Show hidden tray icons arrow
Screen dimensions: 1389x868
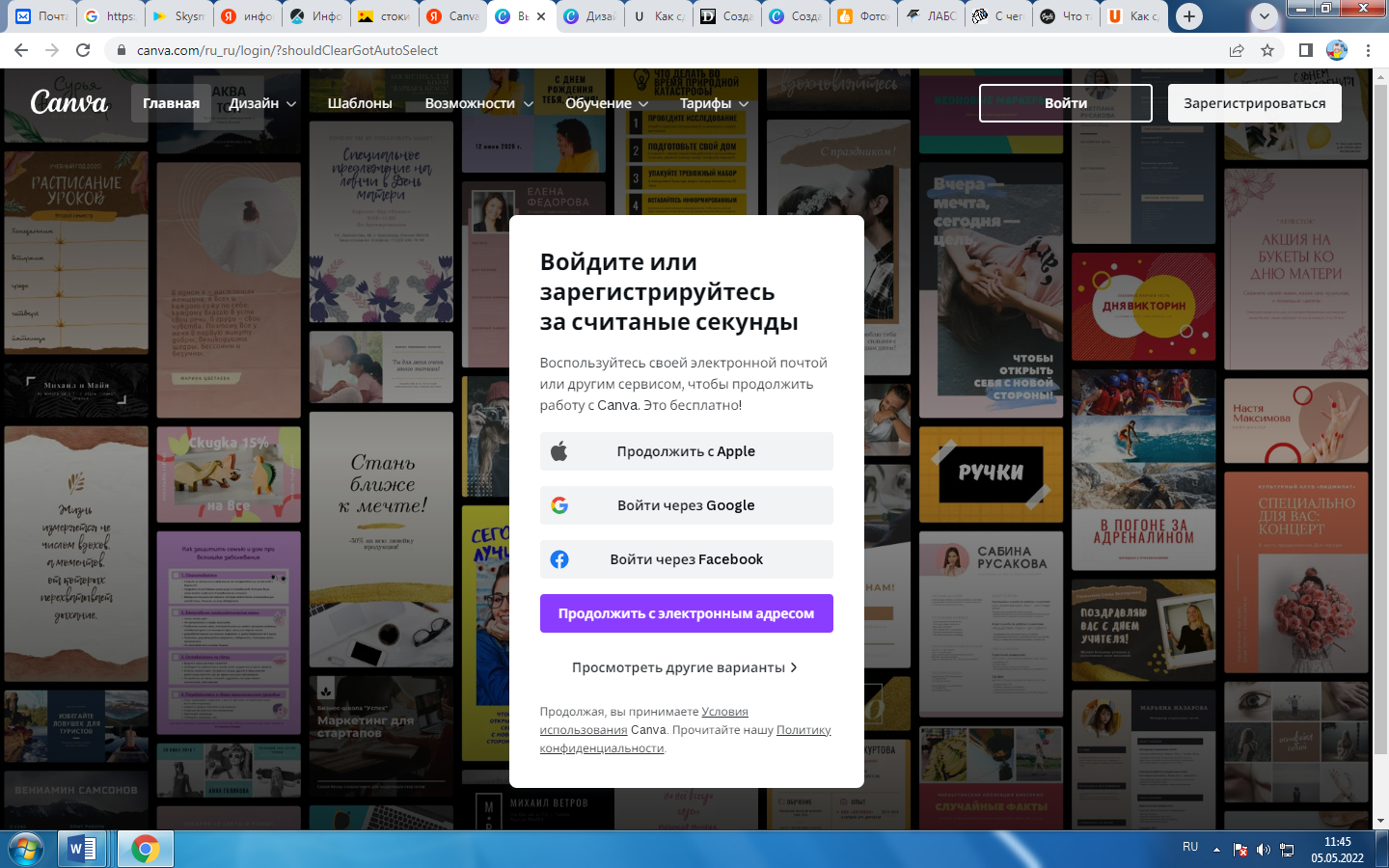(1216, 850)
